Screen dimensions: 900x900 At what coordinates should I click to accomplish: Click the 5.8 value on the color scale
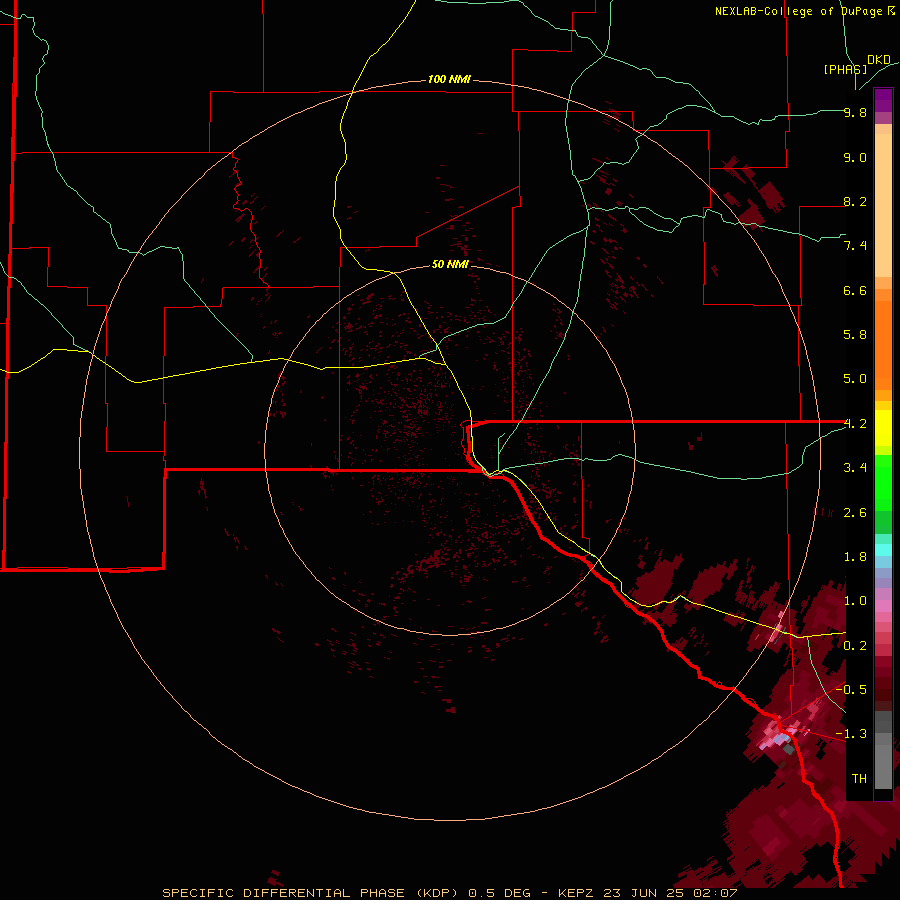[x=855, y=335]
